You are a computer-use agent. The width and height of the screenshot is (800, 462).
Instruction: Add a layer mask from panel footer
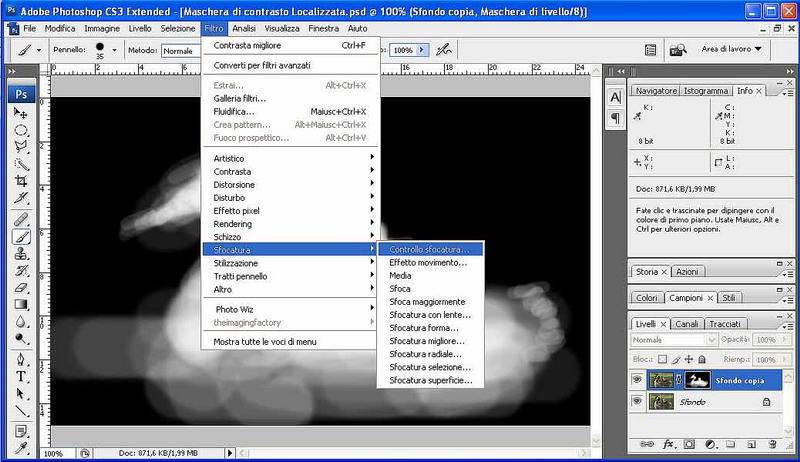(689, 444)
